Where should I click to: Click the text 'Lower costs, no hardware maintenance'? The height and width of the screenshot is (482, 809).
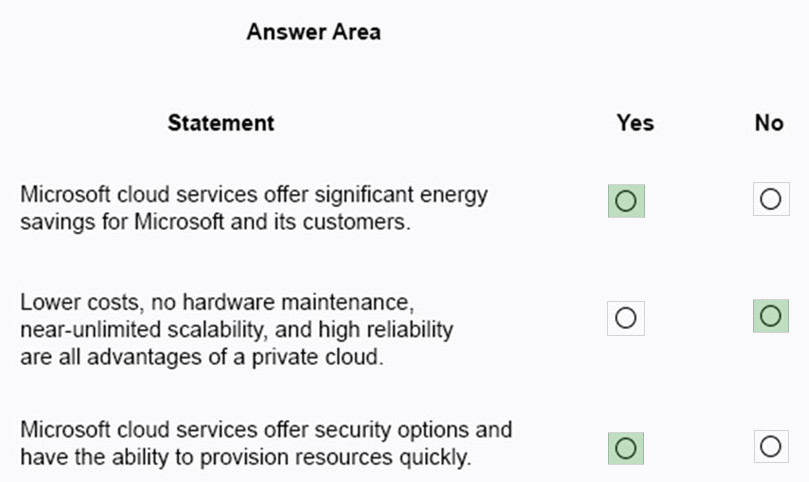click(x=216, y=301)
